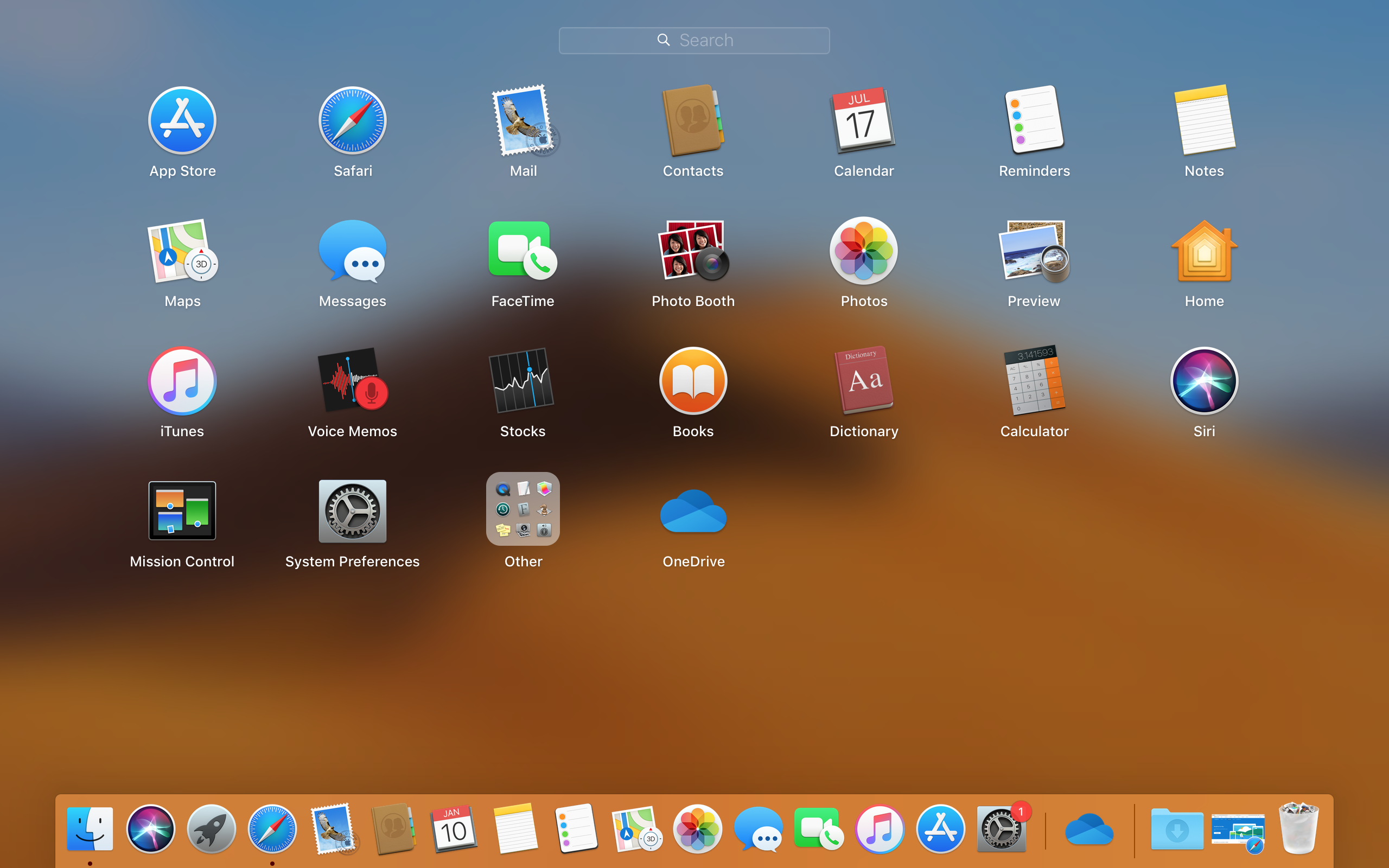Open Photo Booth app icon

click(693, 251)
